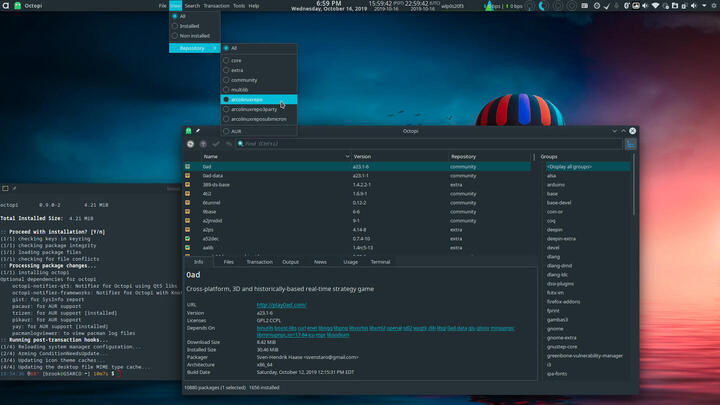Open the File menu

(x=163, y=6)
